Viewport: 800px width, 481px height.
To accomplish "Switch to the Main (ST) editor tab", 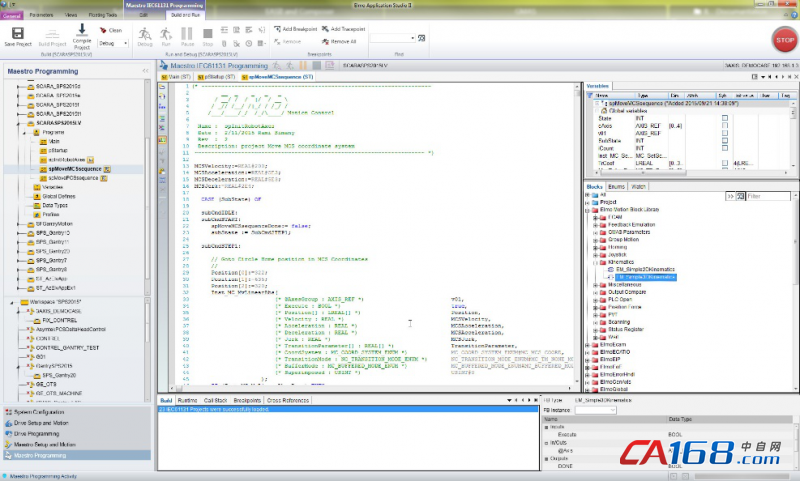I will [176, 77].
